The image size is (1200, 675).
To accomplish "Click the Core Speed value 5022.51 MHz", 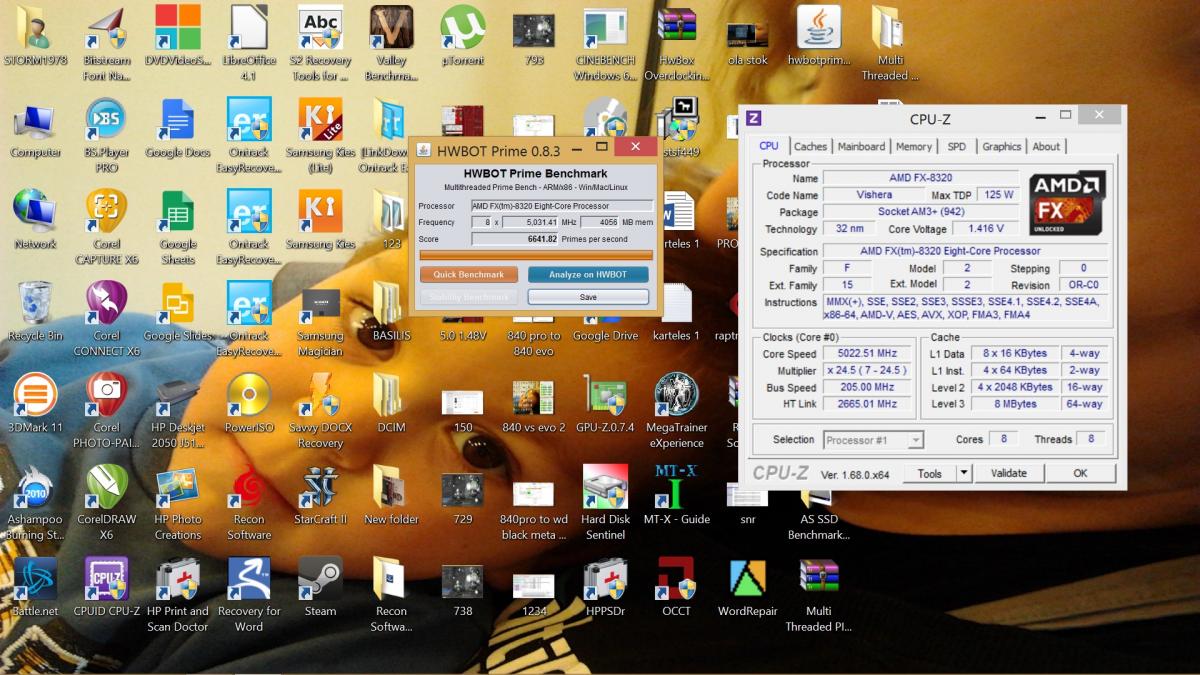I will 867,353.
